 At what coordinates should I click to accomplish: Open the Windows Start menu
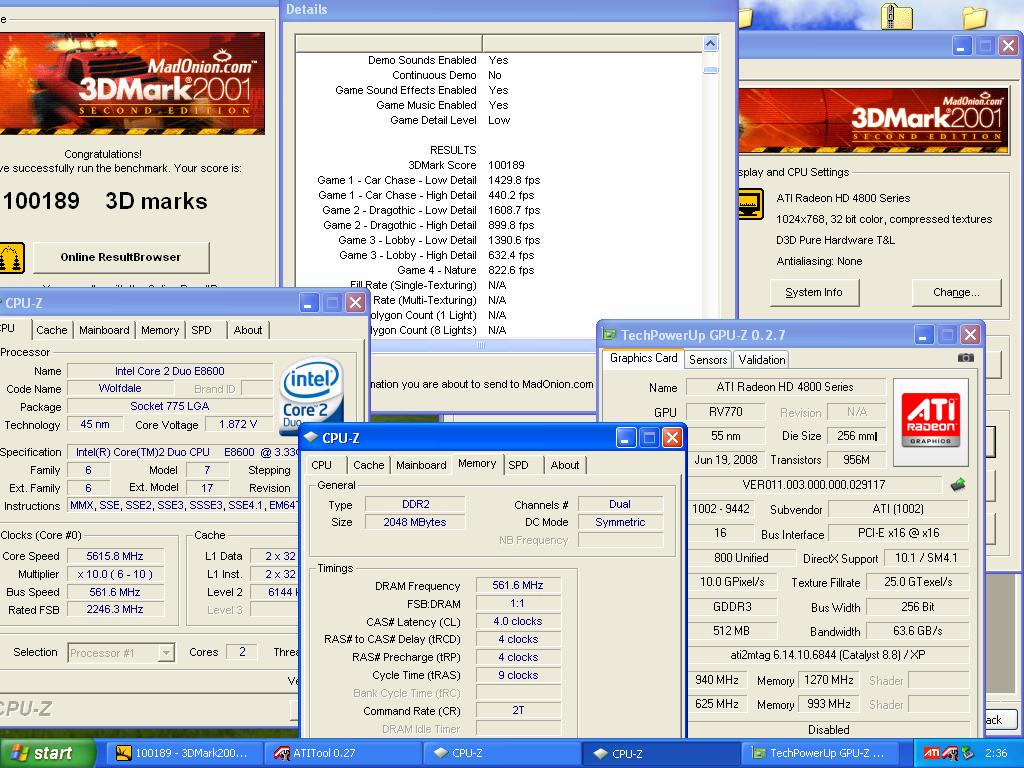47,753
